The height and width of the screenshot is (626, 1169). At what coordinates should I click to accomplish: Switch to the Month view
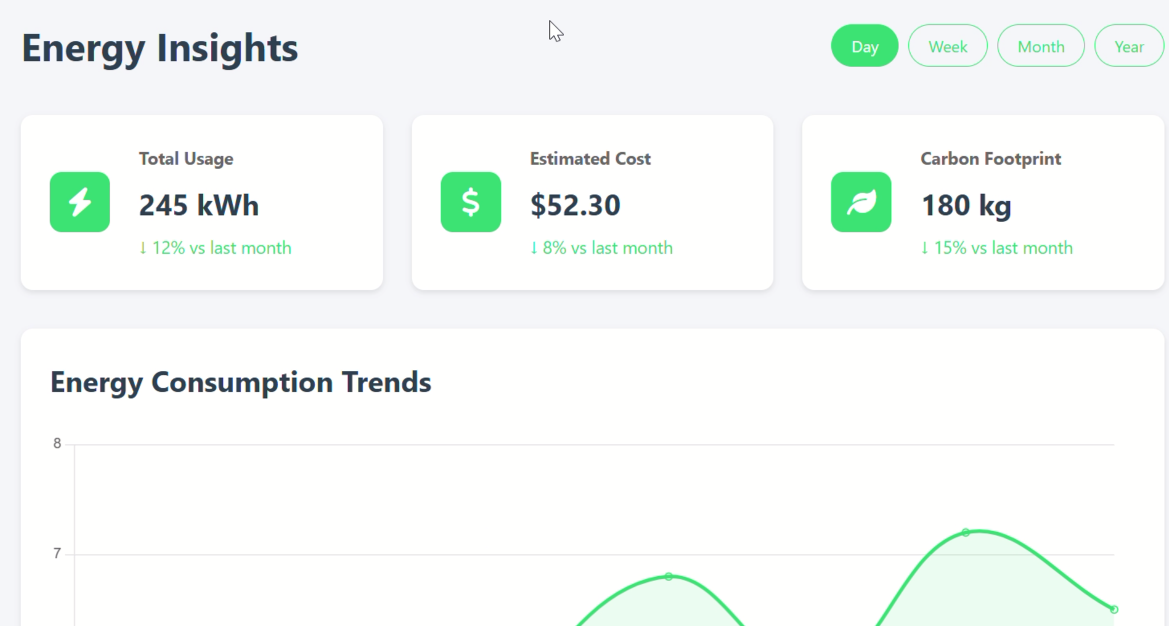1041,46
